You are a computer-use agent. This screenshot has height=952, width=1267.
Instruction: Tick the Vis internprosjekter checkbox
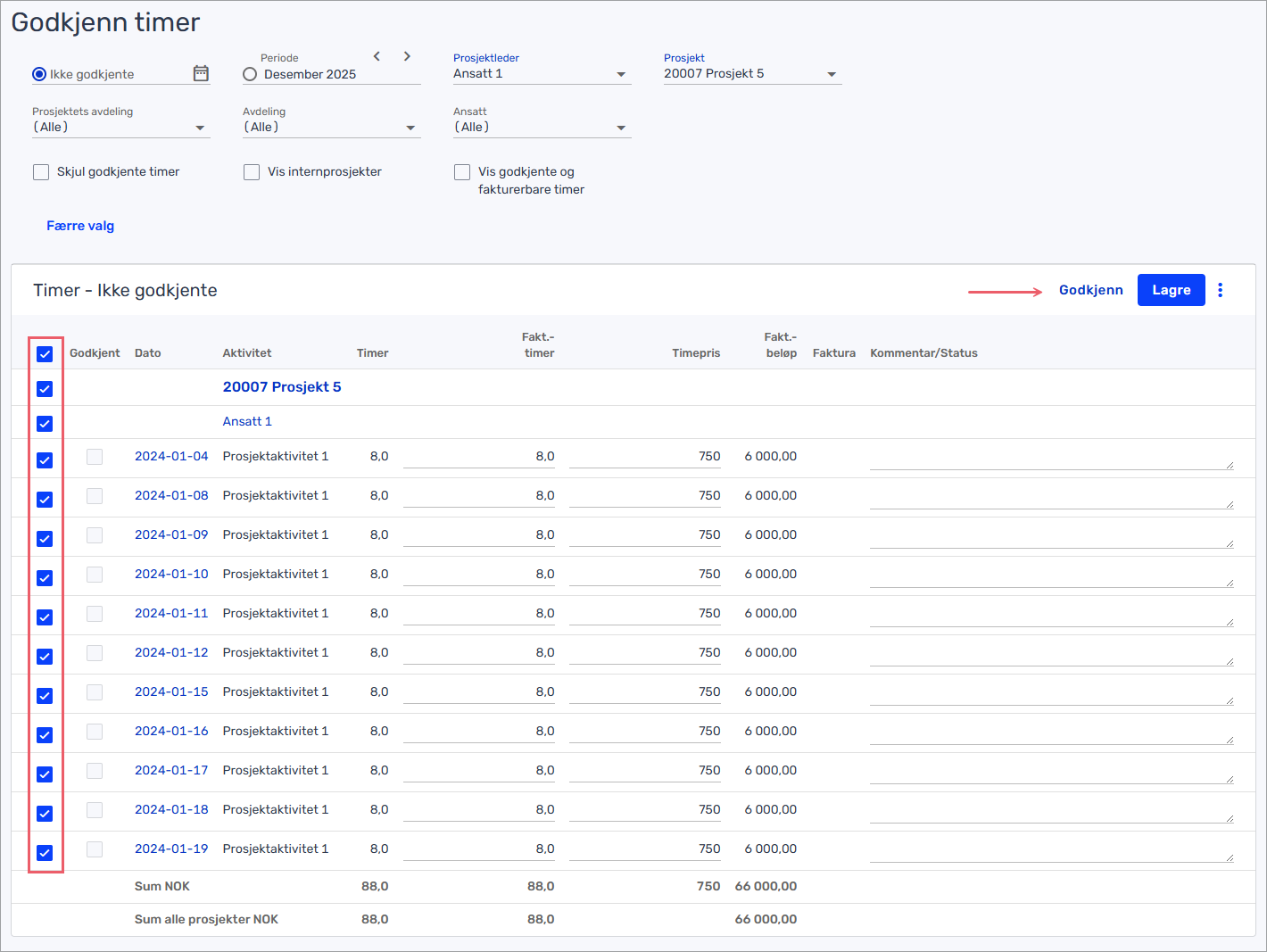pyautogui.click(x=252, y=172)
